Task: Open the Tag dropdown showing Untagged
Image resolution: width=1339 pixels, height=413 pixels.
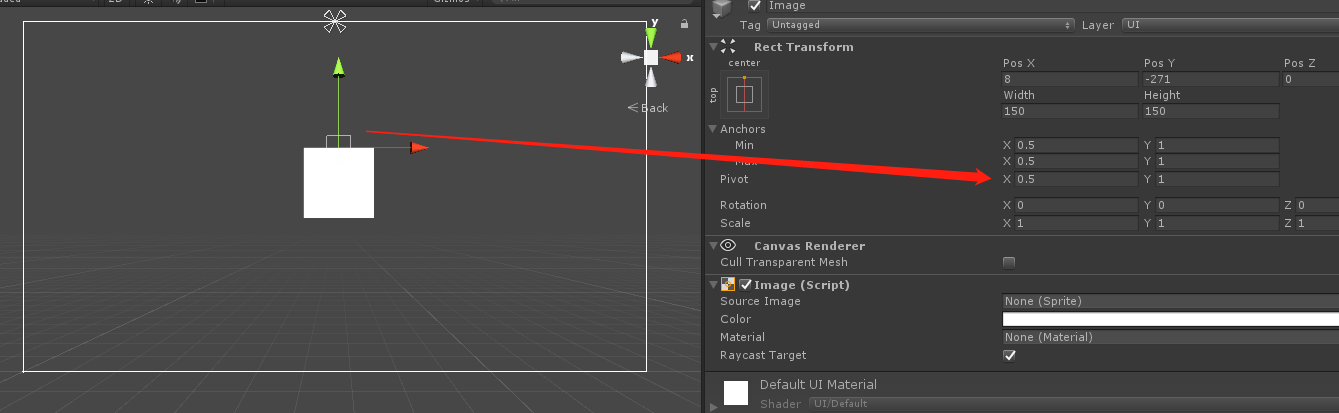Action: (x=920, y=25)
